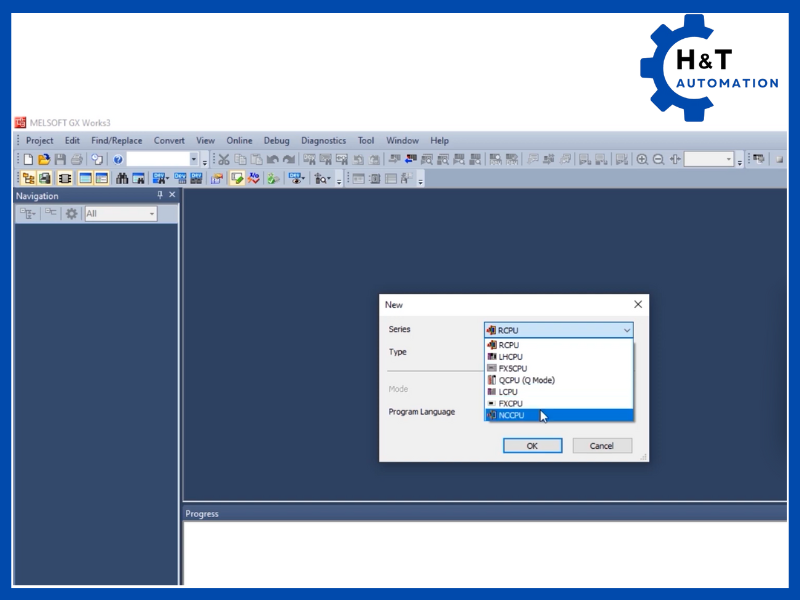Viewport: 800px width, 600px height.
Task: Click the Zoom Out magnifier icon
Action: (x=658, y=159)
